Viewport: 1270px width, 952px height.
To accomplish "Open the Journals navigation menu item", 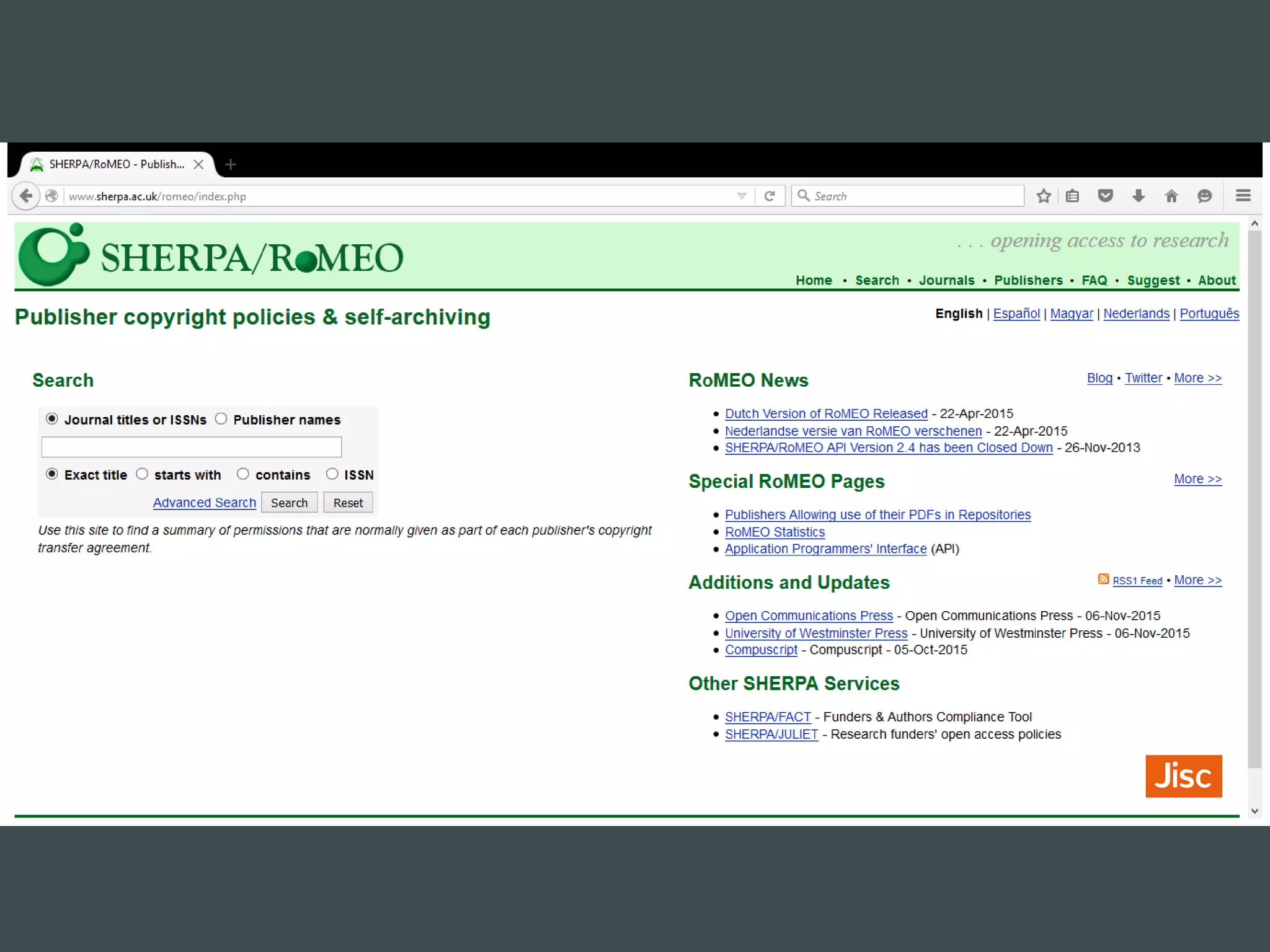I will 946,280.
